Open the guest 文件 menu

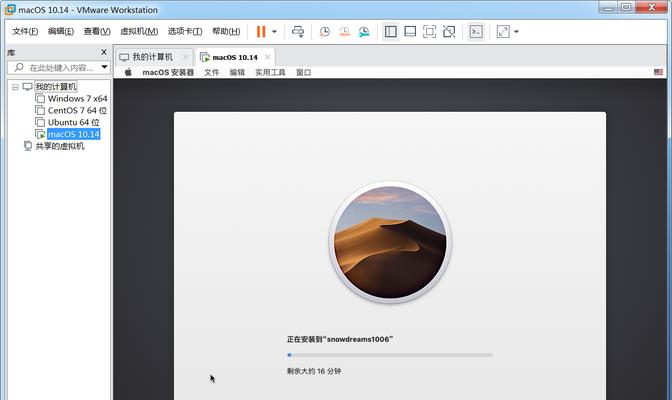point(211,72)
